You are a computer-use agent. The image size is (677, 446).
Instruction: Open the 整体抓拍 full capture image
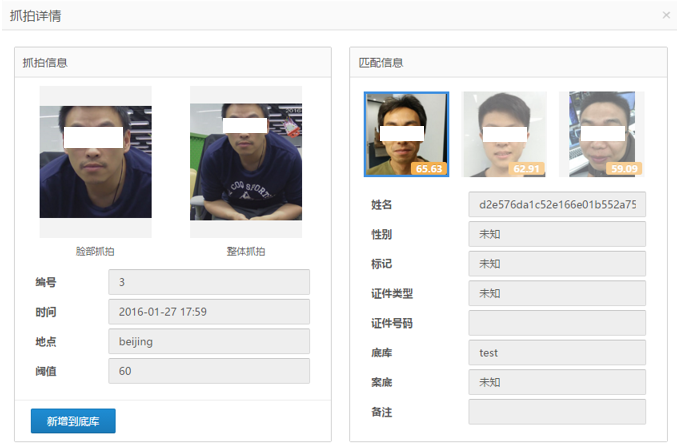pos(246,162)
